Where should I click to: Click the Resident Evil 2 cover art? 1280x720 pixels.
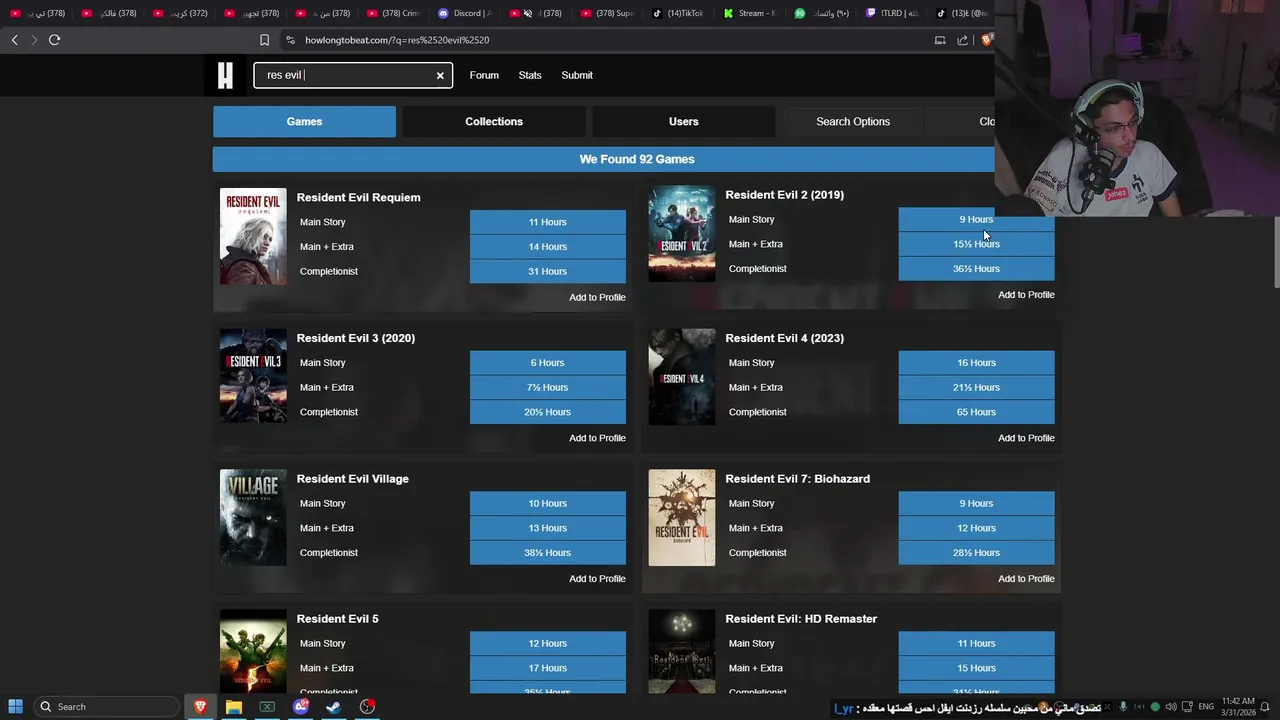click(x=682, y=234)
